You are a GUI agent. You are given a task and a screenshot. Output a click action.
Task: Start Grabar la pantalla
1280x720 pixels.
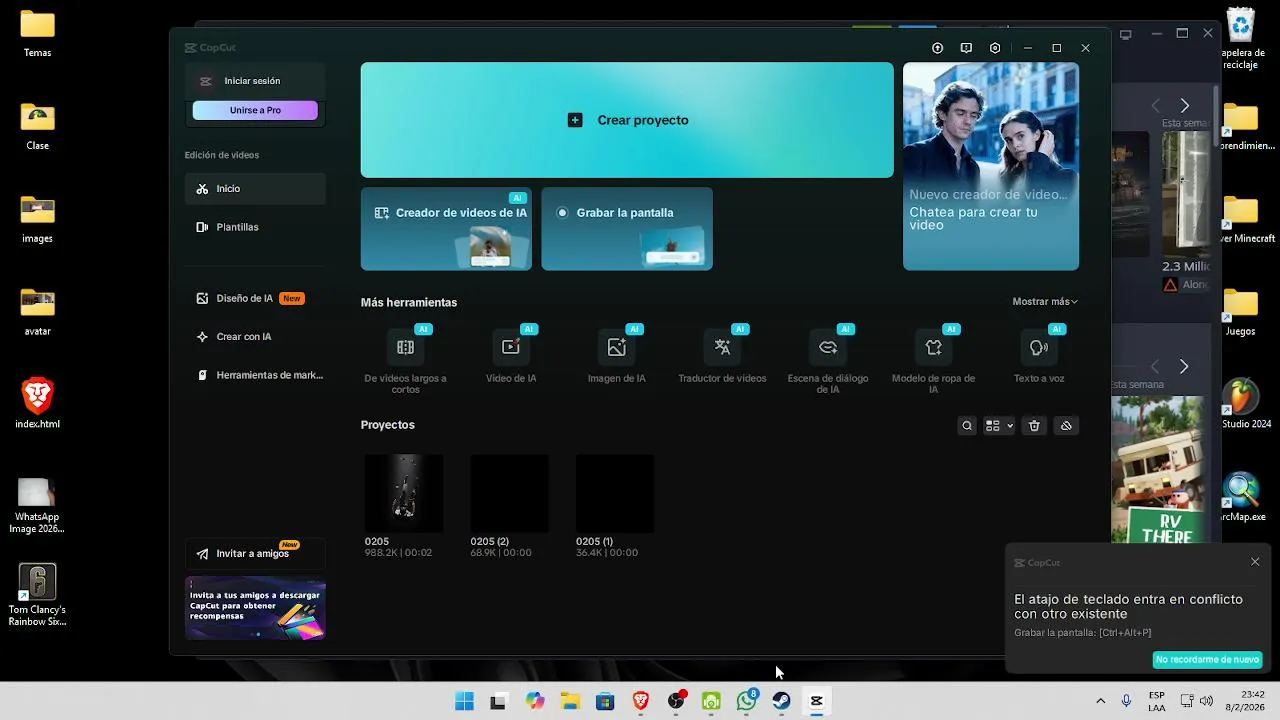tap(627, 229)
